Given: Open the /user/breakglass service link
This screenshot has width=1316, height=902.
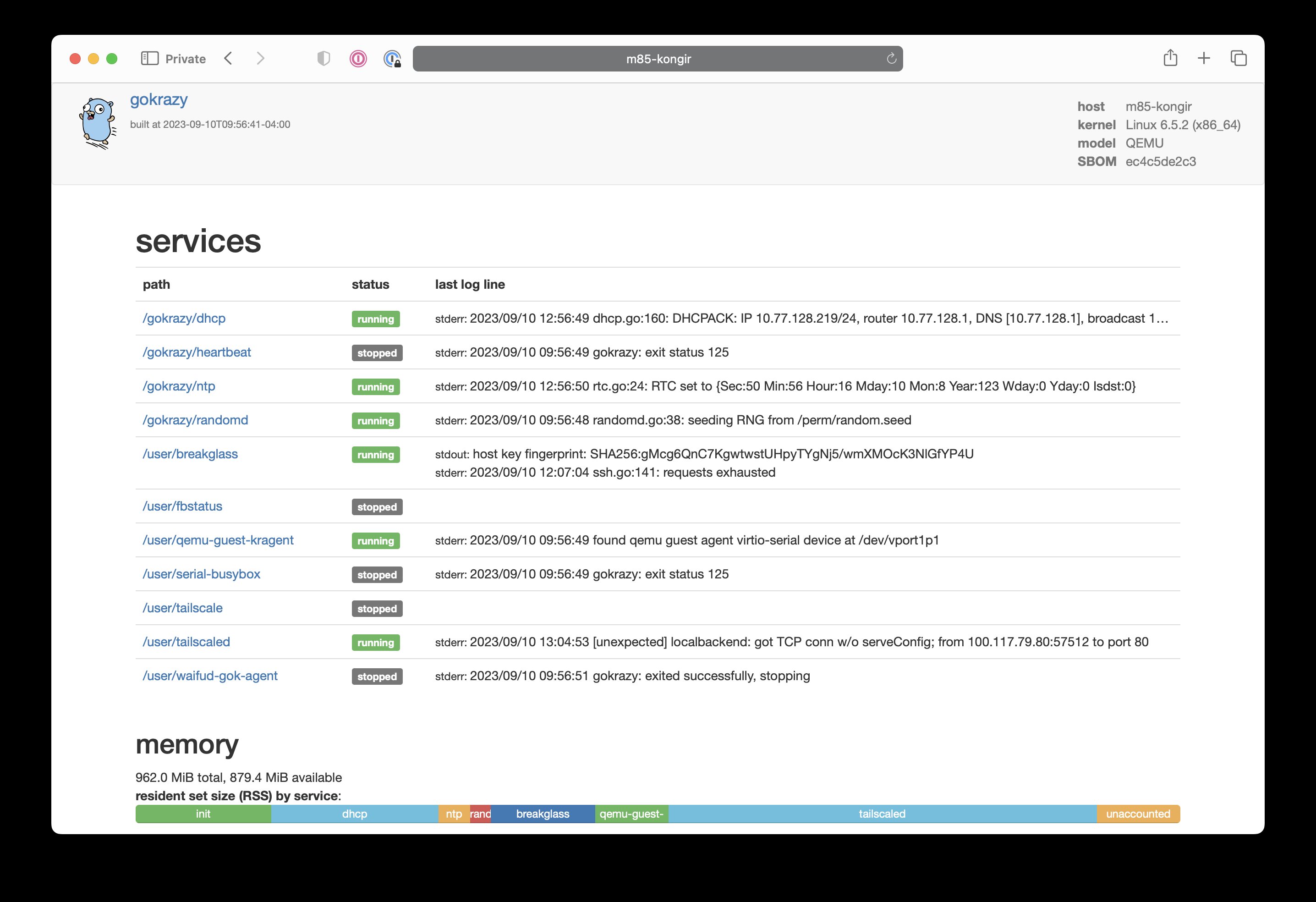Looking at the screenshot, I should [190, 454].
